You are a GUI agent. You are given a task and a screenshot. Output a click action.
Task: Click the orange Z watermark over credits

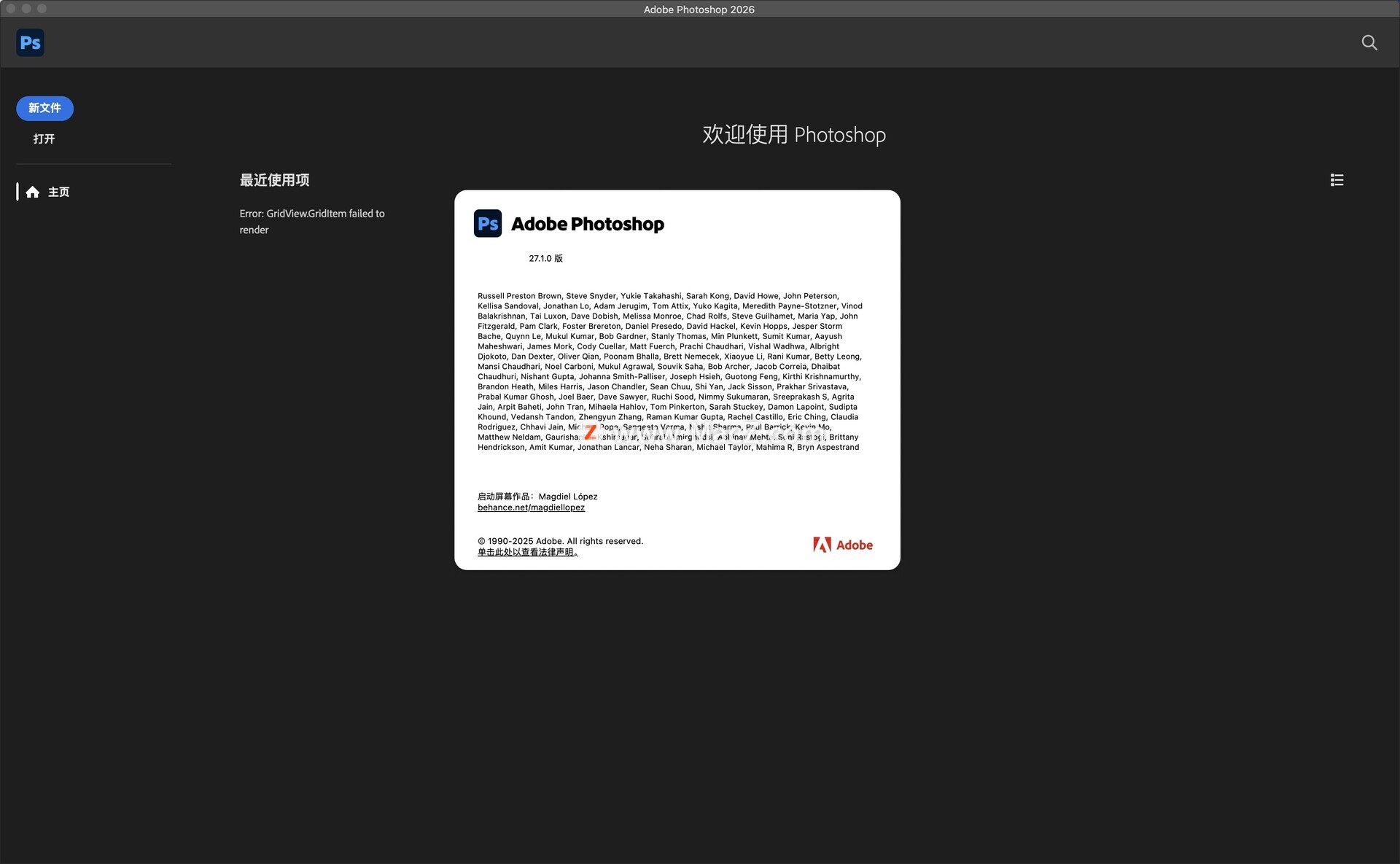(x=590, y=433)
